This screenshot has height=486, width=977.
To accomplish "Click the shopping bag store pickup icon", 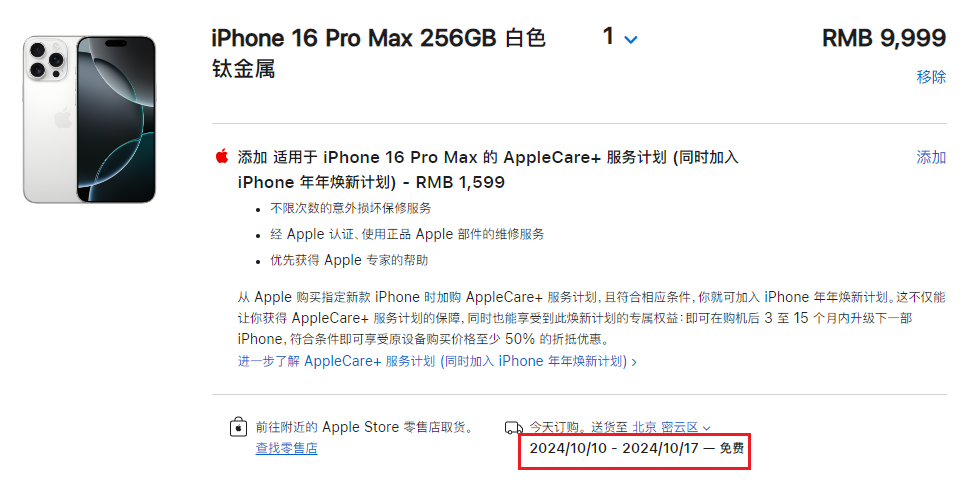I will 238,427.
